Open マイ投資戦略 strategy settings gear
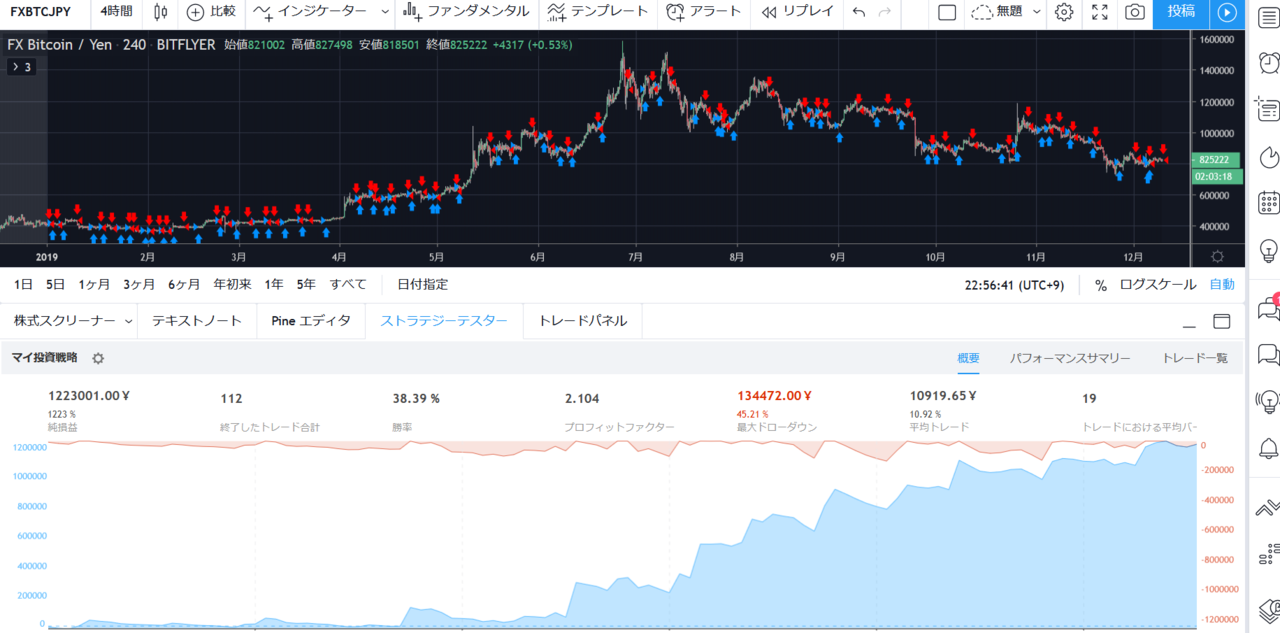1280x633 pixels. pos(98,358)
